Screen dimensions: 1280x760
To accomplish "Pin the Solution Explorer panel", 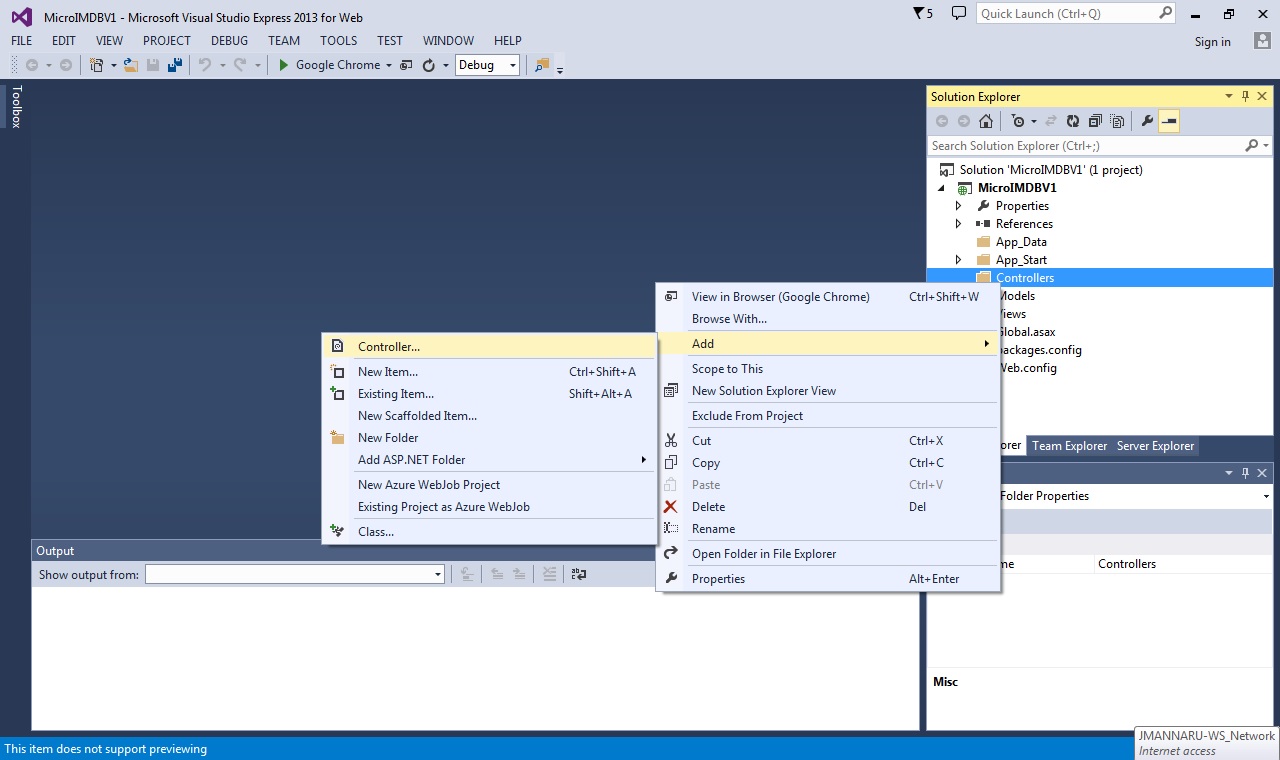I will (1245, 97).
